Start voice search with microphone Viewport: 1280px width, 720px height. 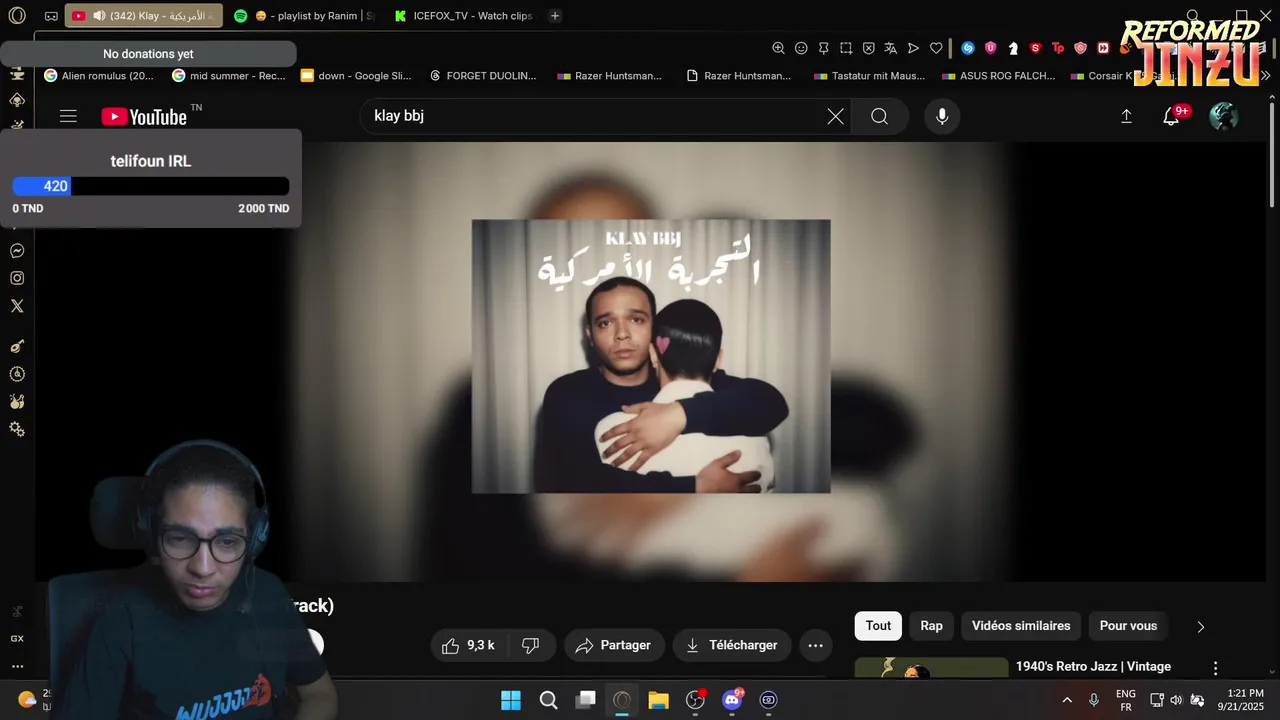(941, 116)
